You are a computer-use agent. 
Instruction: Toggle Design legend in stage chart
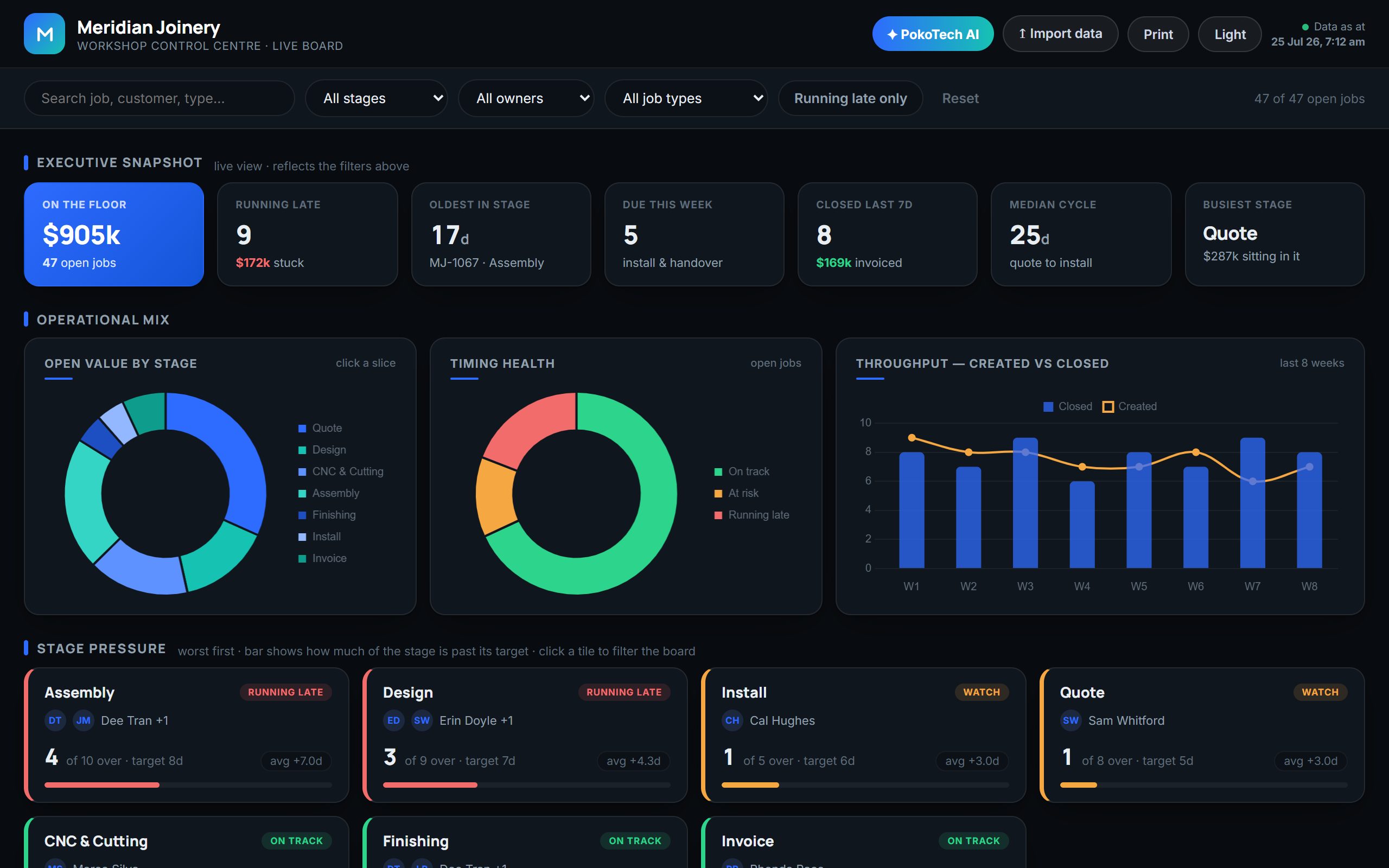(322, 450)
